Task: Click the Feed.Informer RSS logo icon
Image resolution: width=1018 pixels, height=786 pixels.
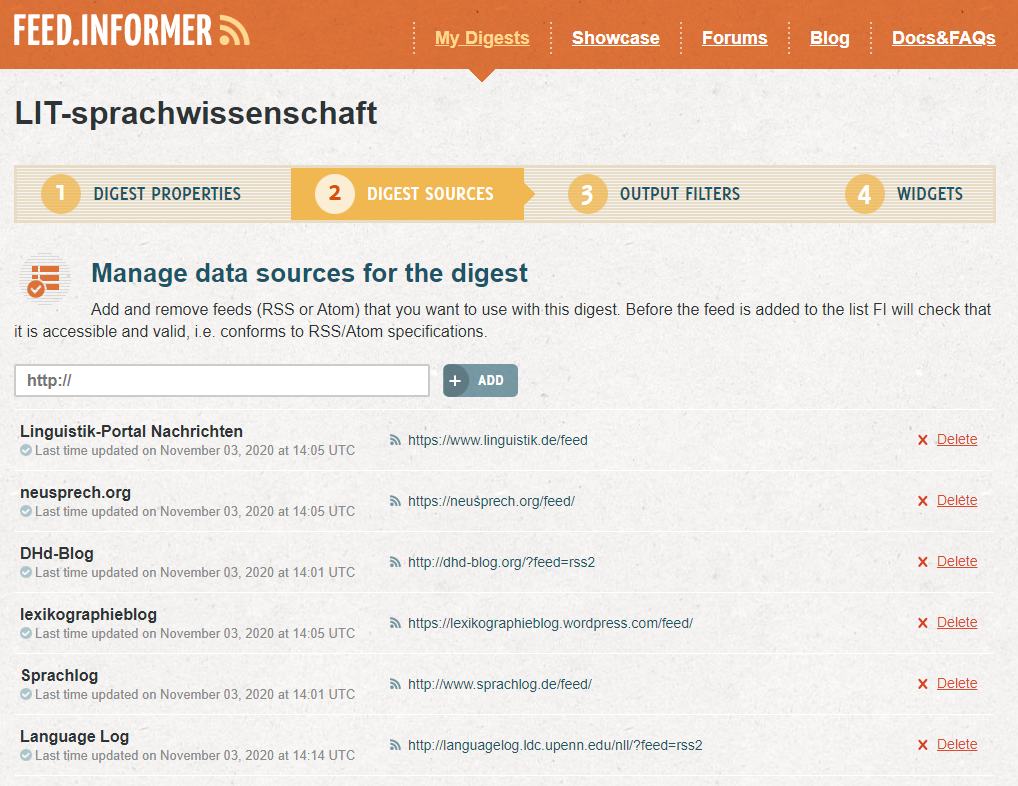Action: 234,31
